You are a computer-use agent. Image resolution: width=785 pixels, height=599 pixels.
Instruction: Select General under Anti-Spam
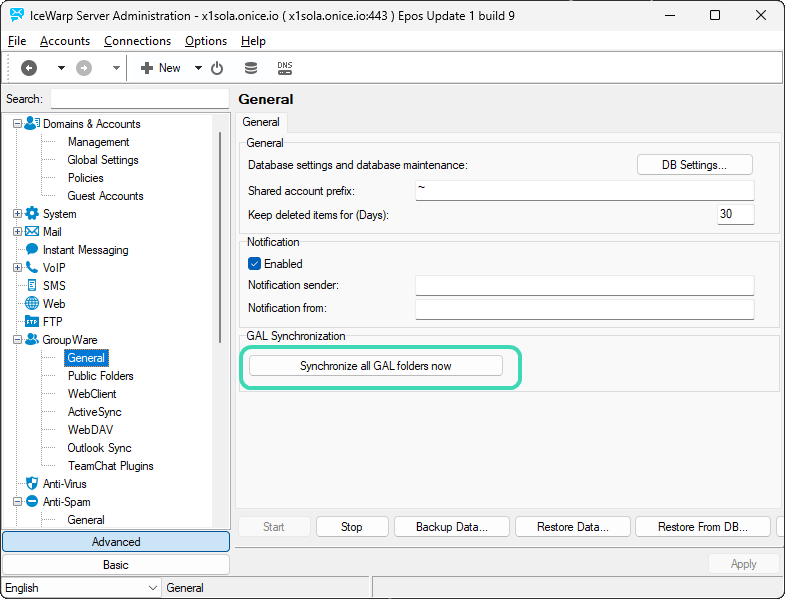pos(86,520)
